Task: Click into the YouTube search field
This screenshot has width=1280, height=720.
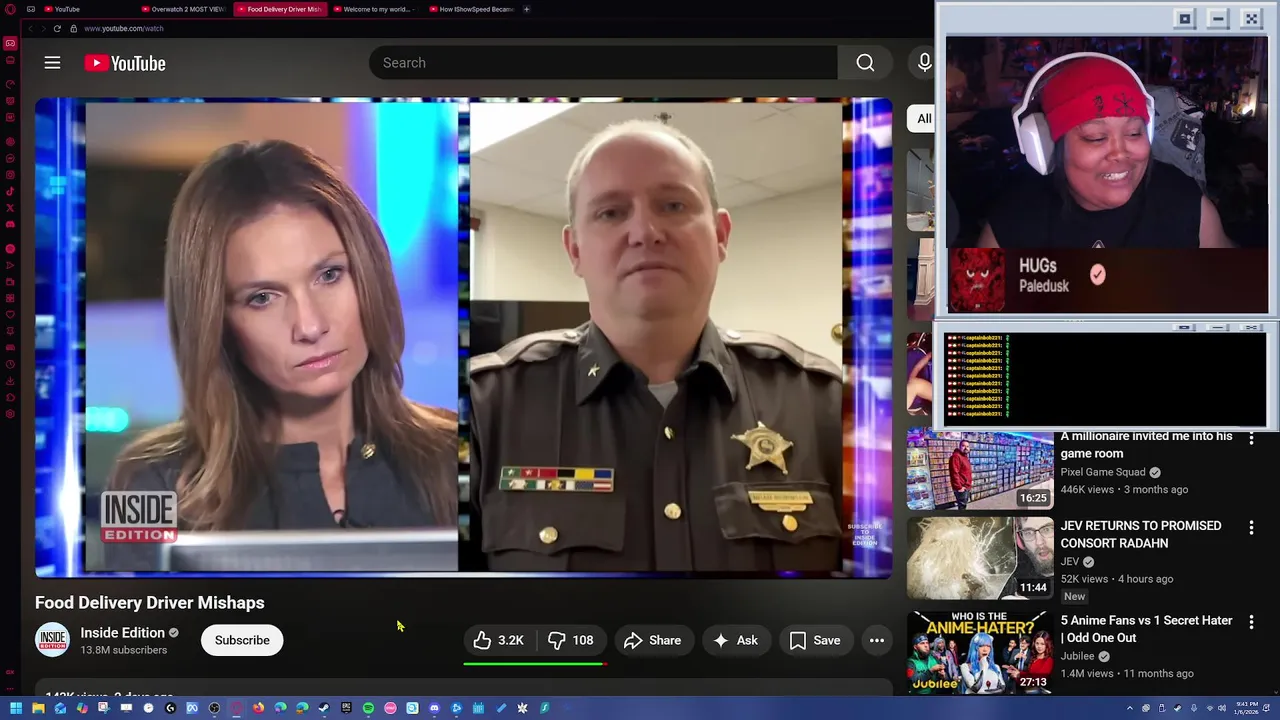Action: 603,63
